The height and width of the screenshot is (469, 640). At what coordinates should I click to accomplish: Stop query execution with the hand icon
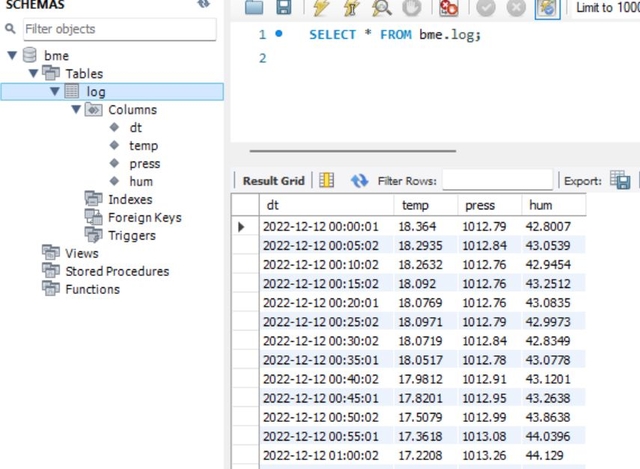[x=411, y=7]
